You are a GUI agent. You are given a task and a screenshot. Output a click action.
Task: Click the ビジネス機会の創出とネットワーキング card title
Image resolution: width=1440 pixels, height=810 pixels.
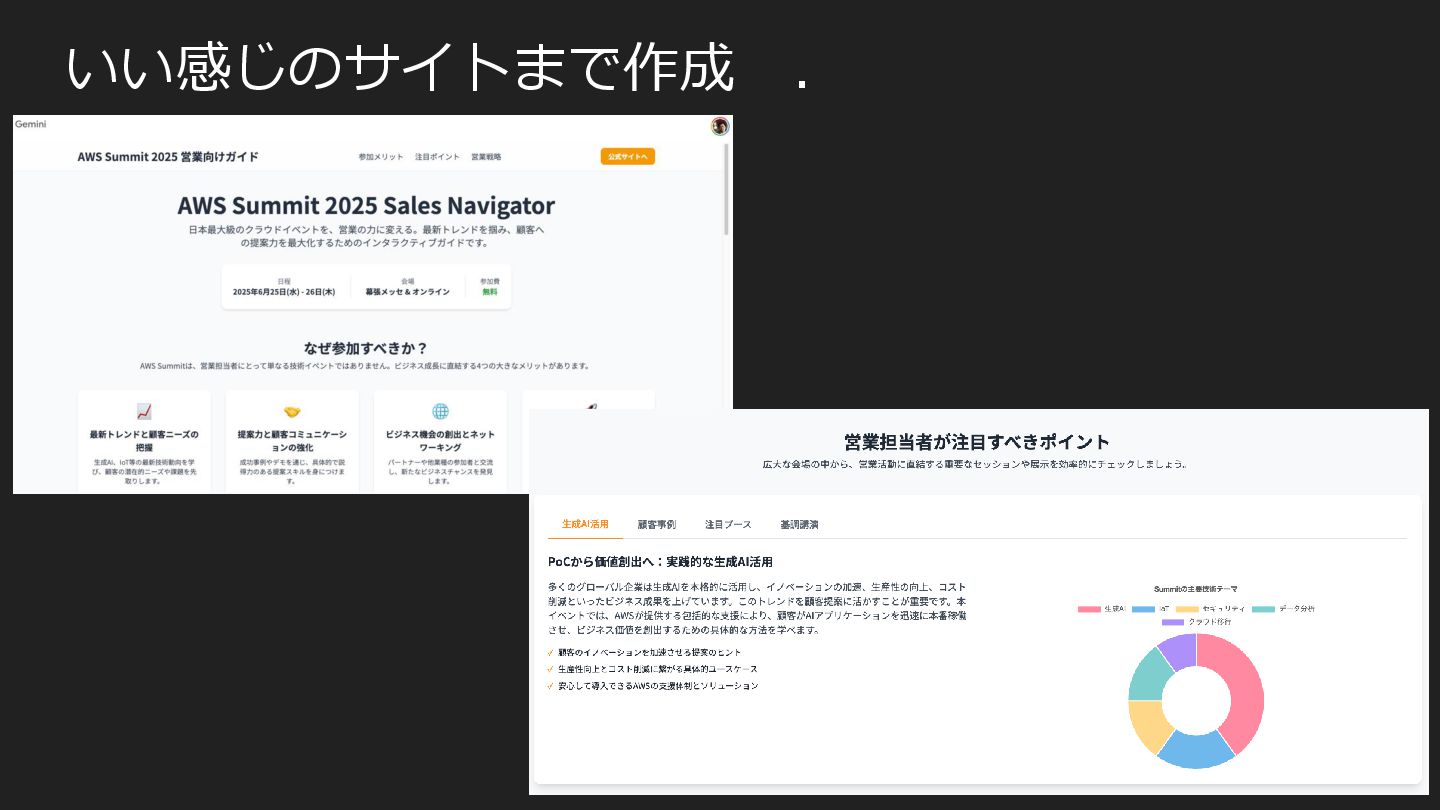[440, 441]
